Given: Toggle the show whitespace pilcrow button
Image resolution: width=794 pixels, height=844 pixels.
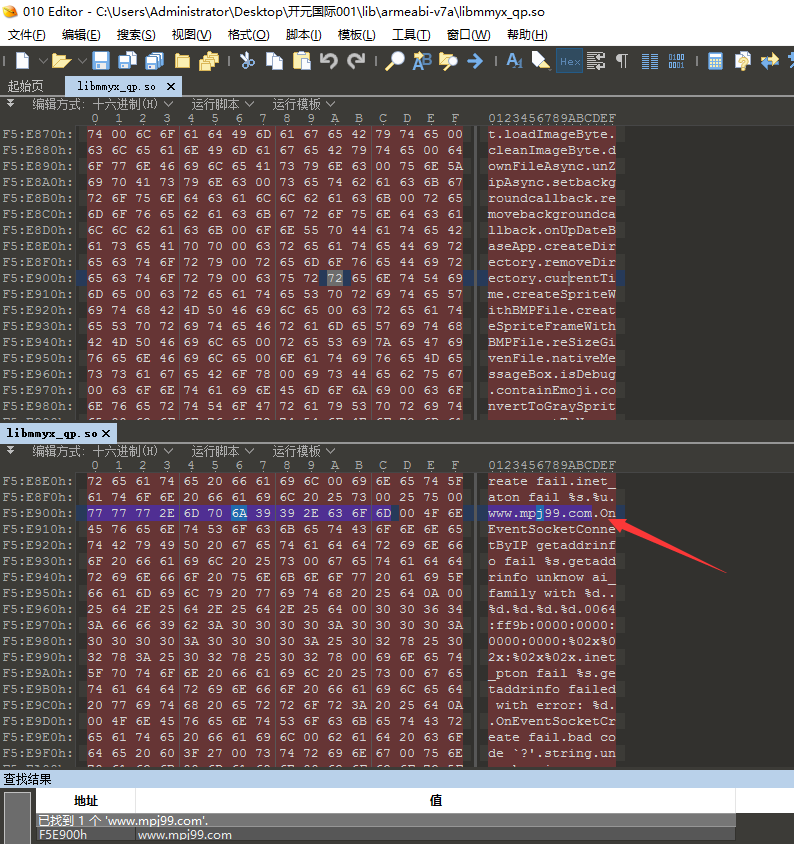Looking at the screenshot, I should tap(622, 61).
